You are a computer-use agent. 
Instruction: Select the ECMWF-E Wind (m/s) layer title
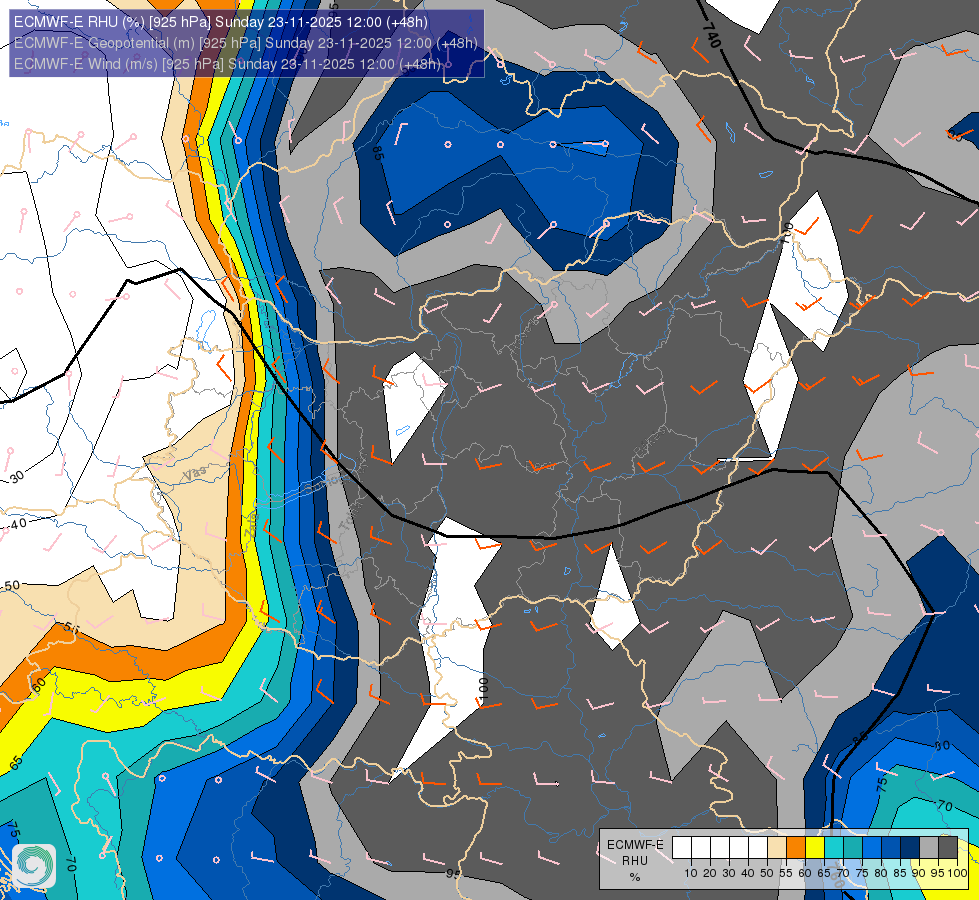coord(227,64)
